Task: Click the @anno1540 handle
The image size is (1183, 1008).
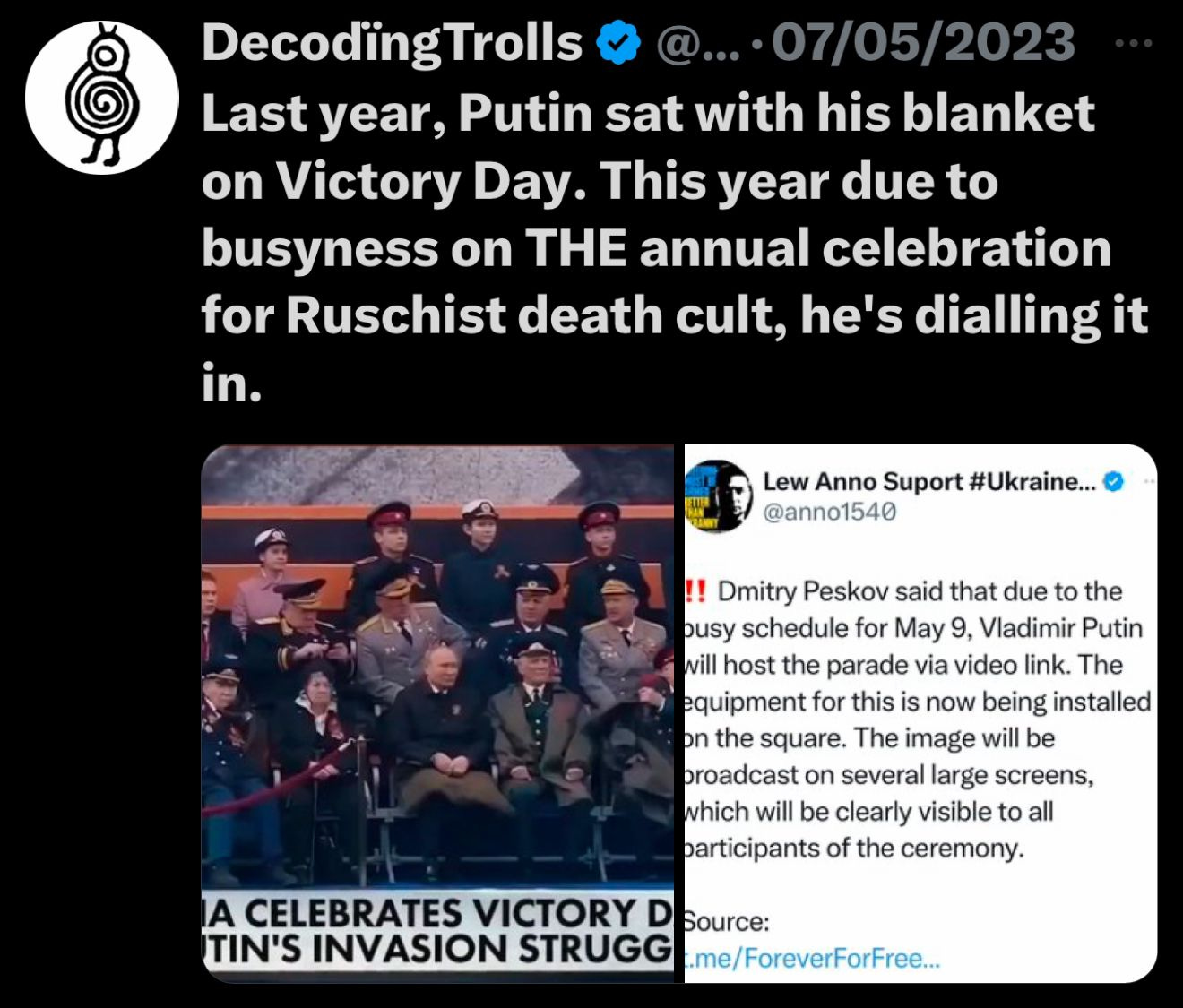Action: 830,512
